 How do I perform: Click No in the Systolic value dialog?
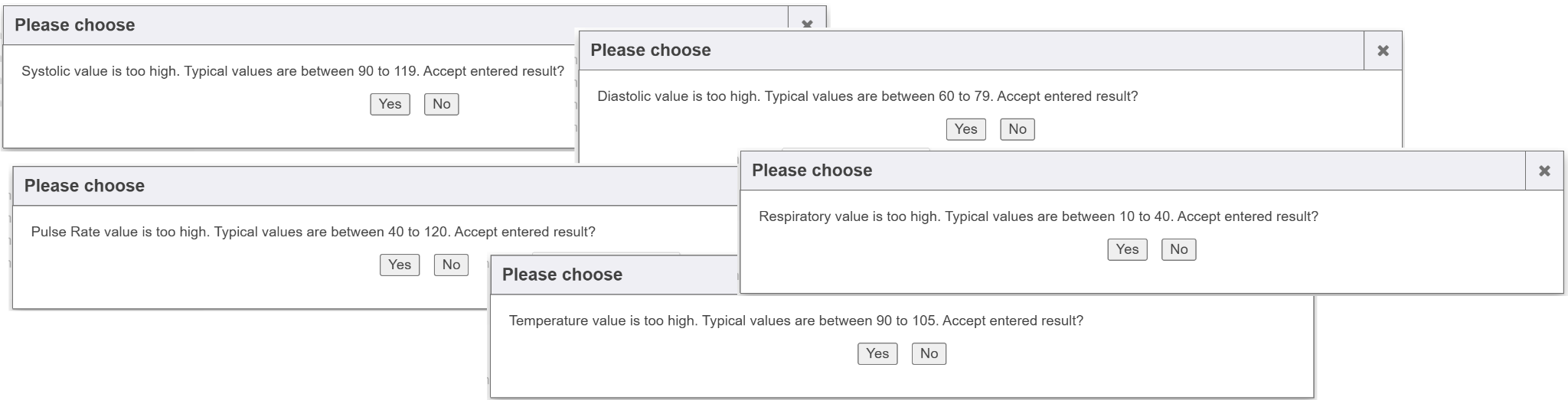[441, 104]
